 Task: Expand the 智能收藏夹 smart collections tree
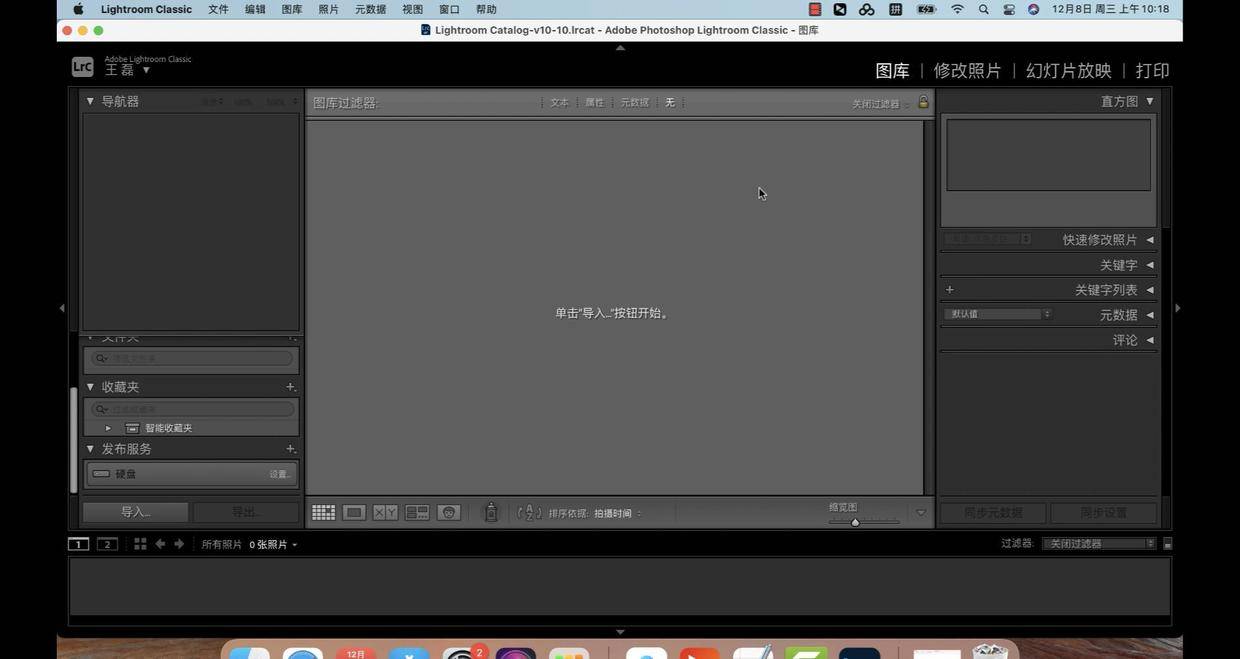(x=109, y=428)
